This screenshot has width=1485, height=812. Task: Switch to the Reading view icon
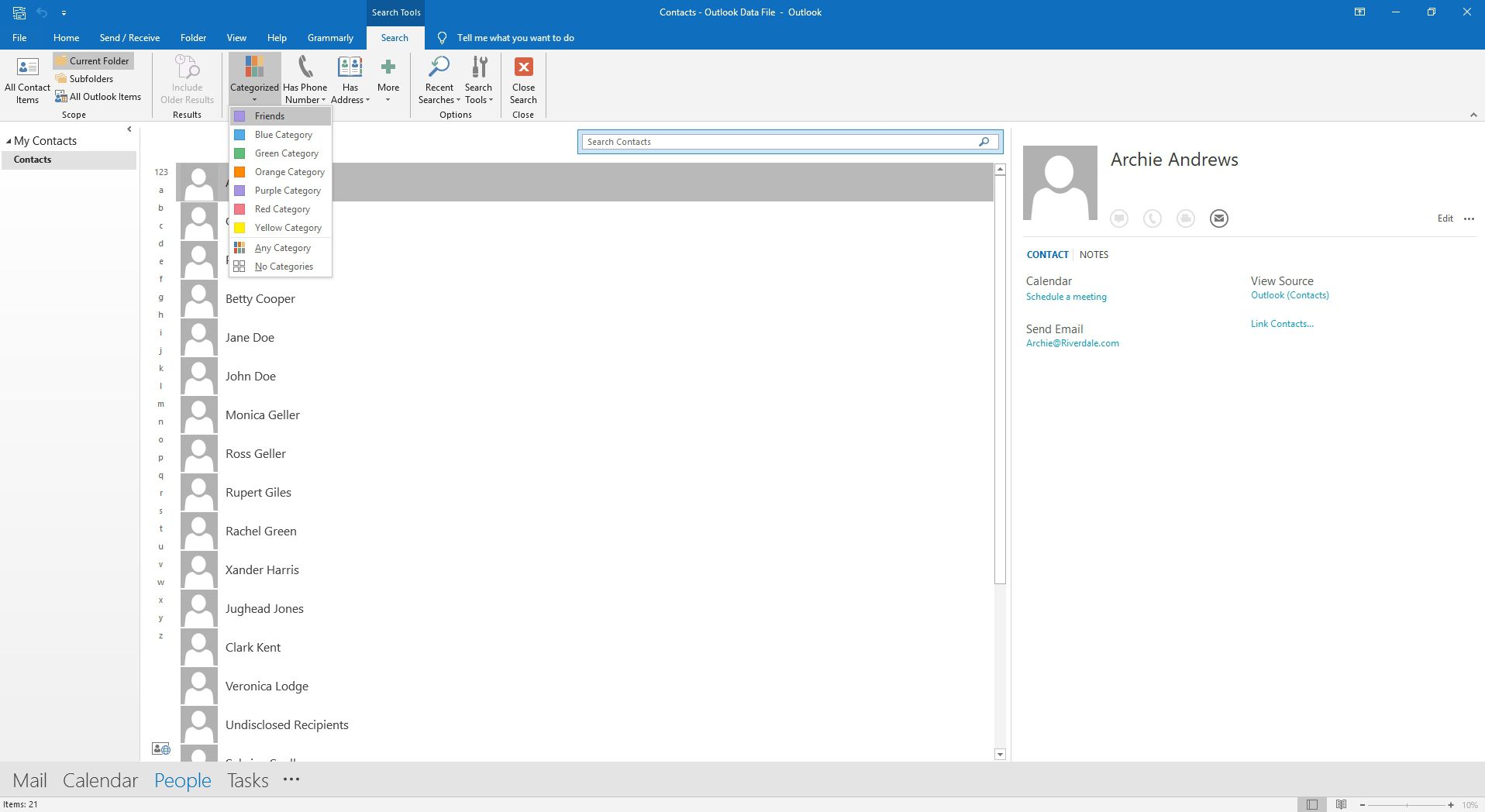click(x=1341, y=804)
